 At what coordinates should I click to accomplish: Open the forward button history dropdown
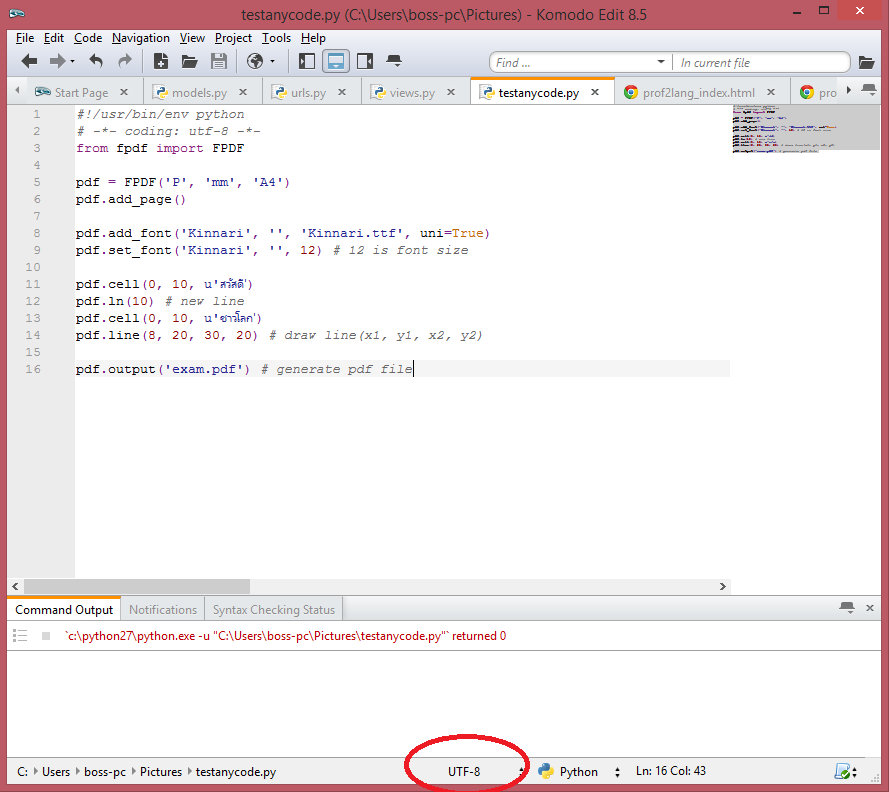coord(72,62)
